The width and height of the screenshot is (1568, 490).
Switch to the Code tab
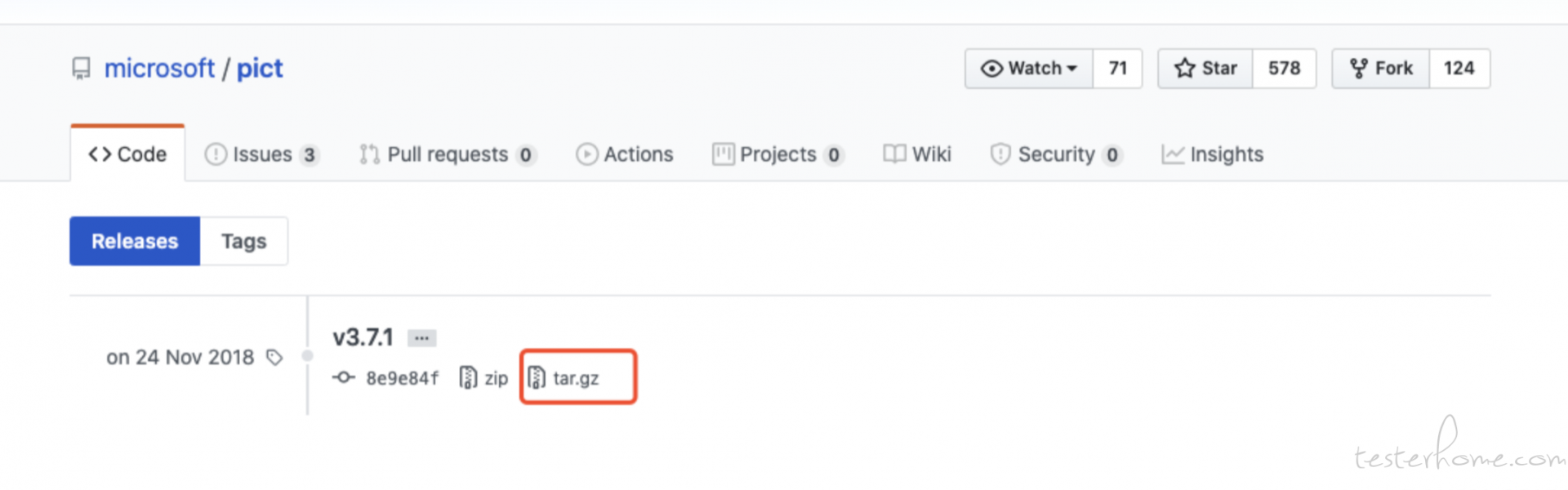(x=127, y=154)
